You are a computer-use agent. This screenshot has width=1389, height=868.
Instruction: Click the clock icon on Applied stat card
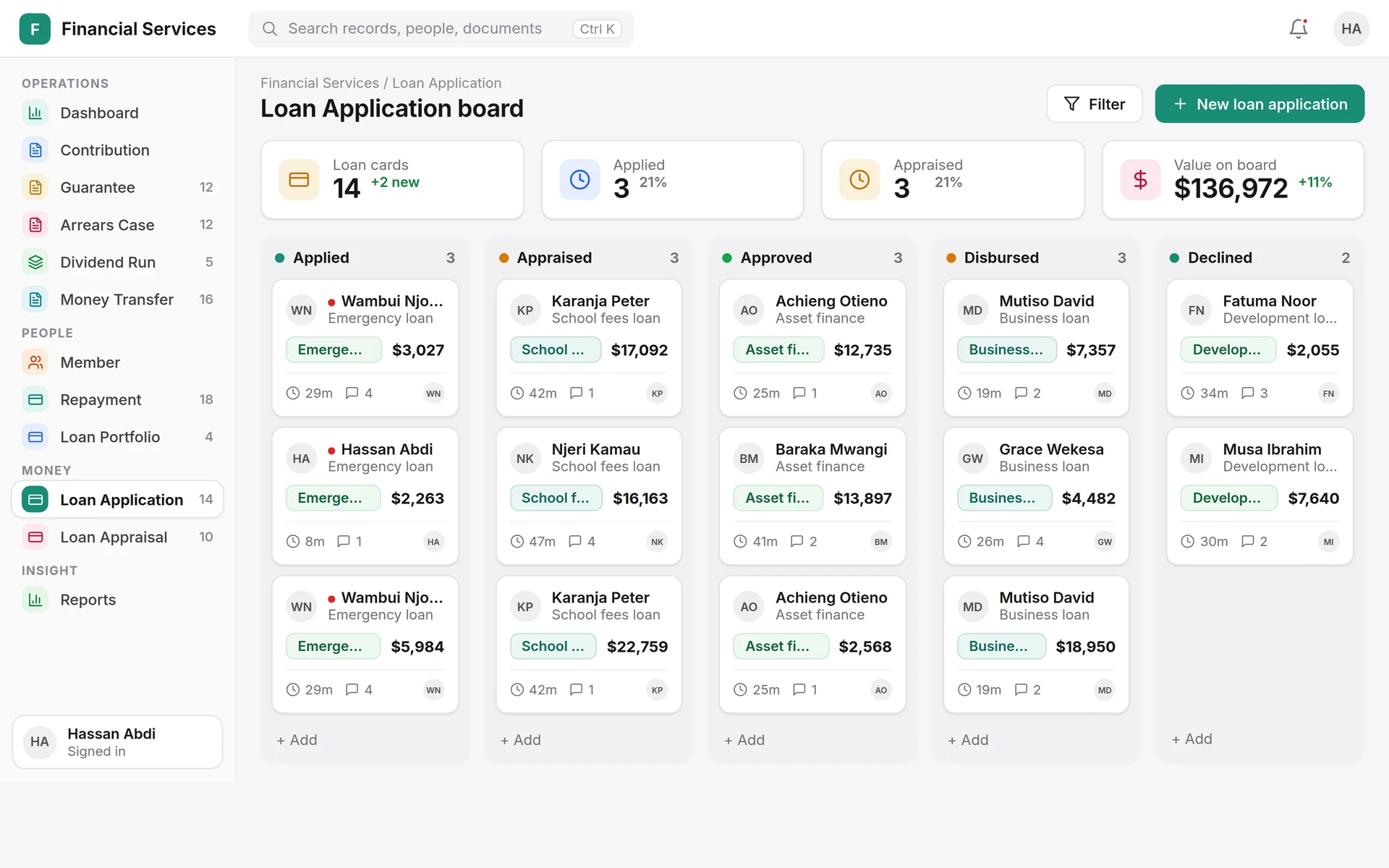(x=579, y=179)
